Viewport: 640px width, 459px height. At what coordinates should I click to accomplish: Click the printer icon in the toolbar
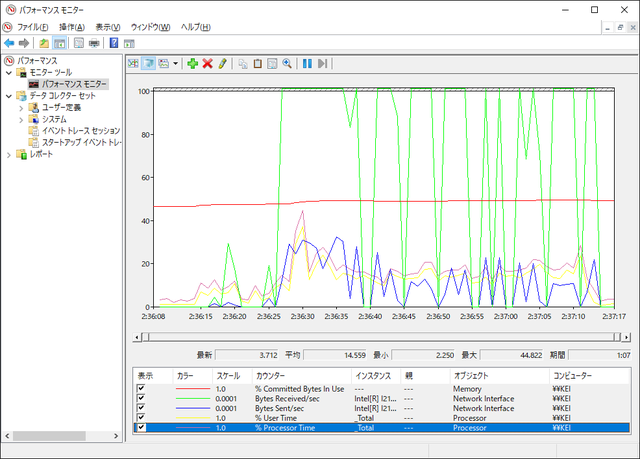click(94, 43)
